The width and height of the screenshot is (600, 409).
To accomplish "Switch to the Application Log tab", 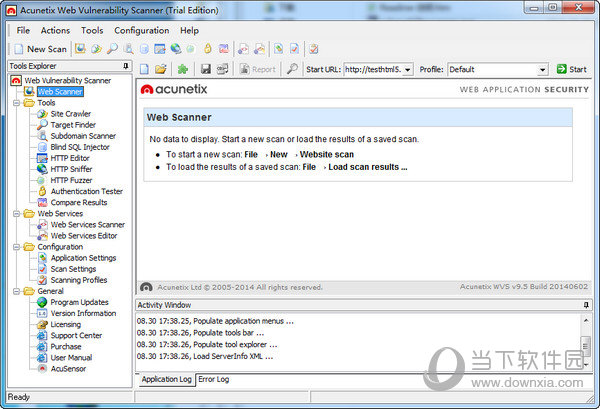I will (166, 379).
